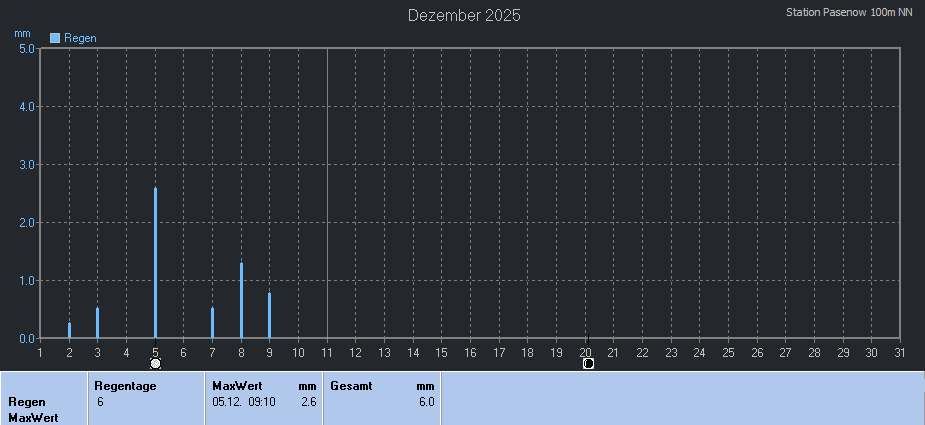
Task: Click the full moon icon under day 5
Action: pyautogui.click(x=155, y=364)
